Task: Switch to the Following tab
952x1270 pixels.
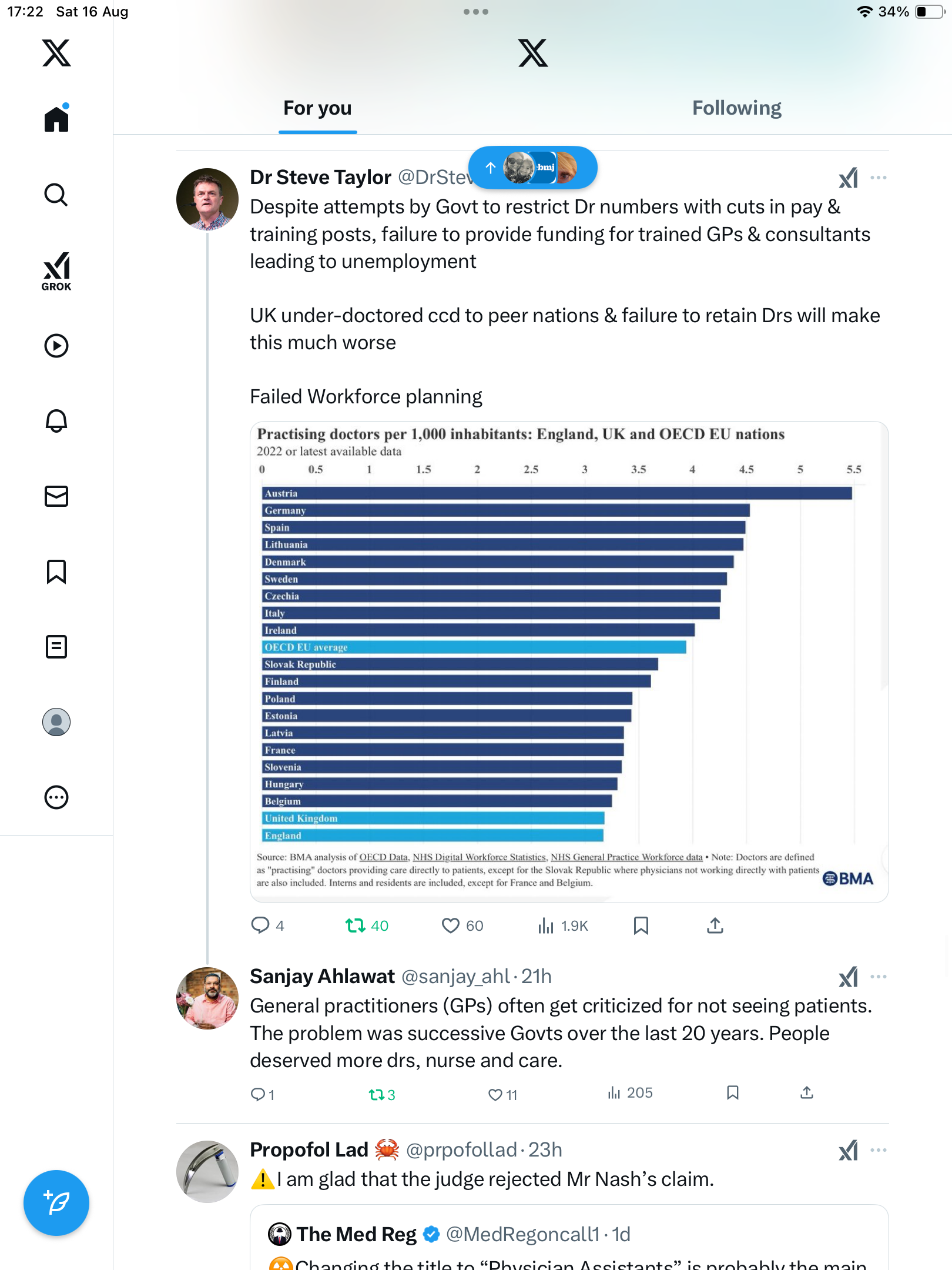Action: (736, 108)
